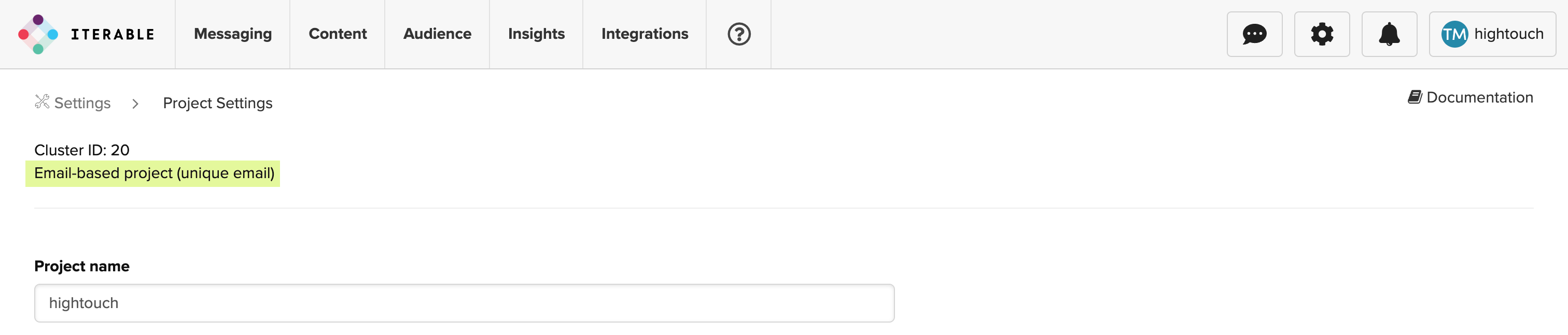Click the help question mark icon
The height and width of the screenshot is (335, 1568).
click(738, 34)
